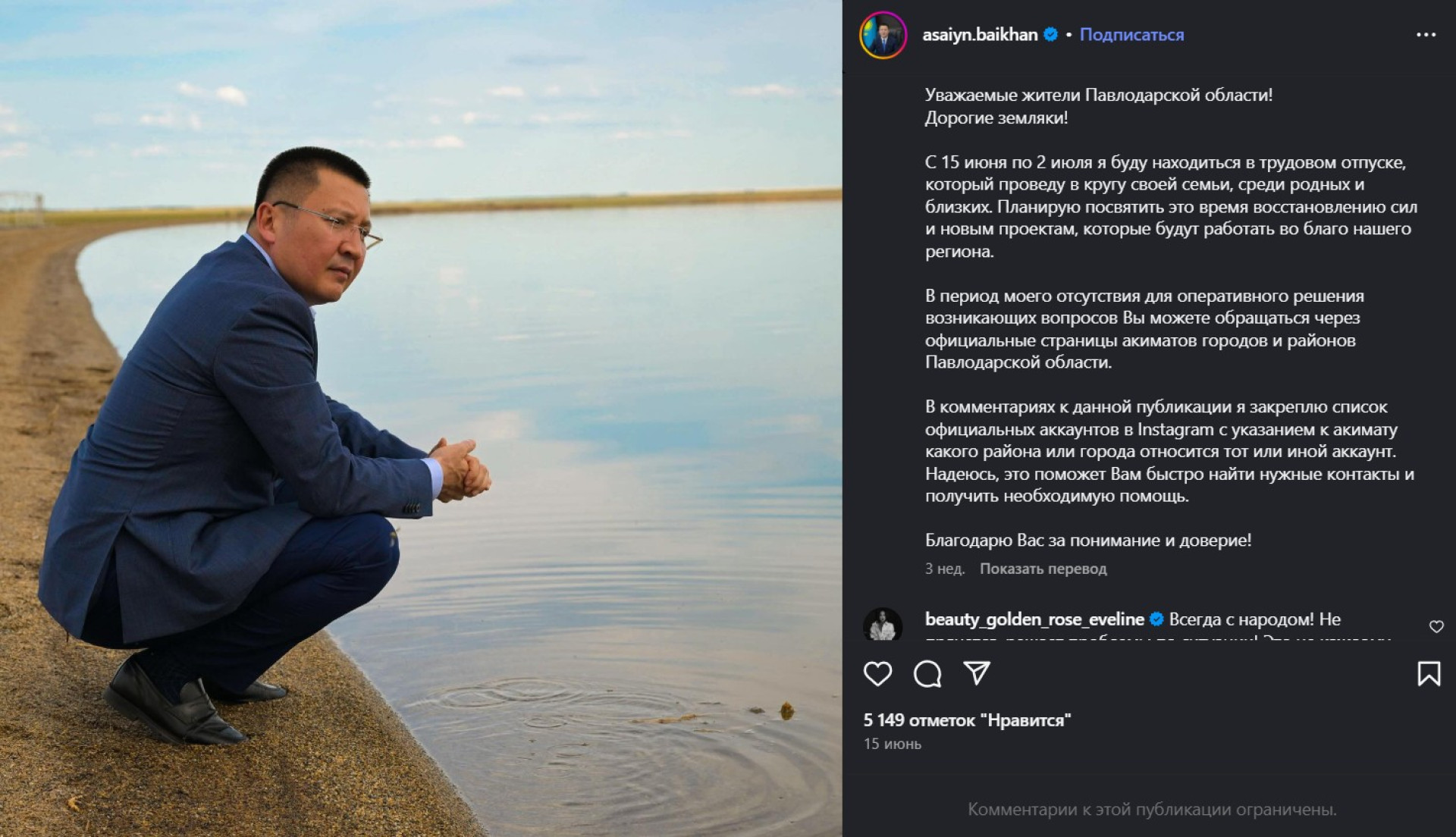Click the 3 нед. timestamp
Image resolution: width=1456 pixels, height=837 pixels.
click(x=944, y=569)
